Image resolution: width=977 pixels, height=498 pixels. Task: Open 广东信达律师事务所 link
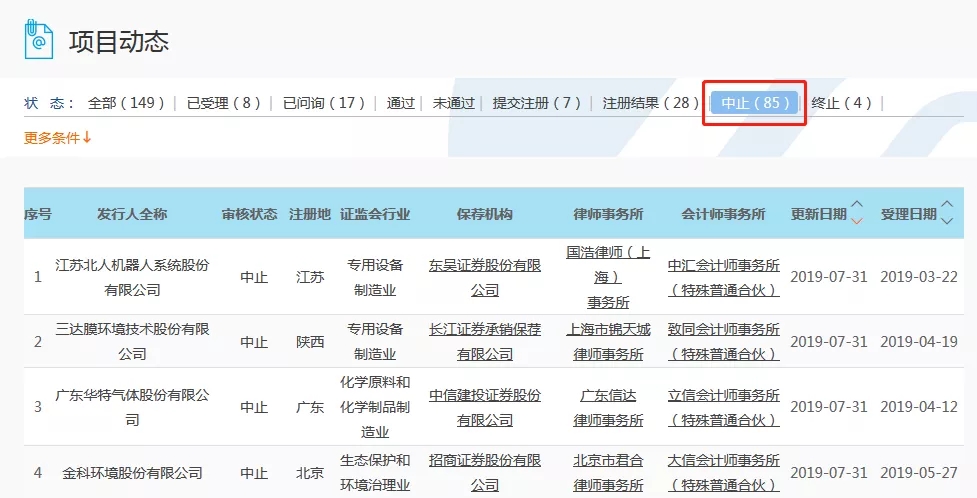[x=608, y=408]
